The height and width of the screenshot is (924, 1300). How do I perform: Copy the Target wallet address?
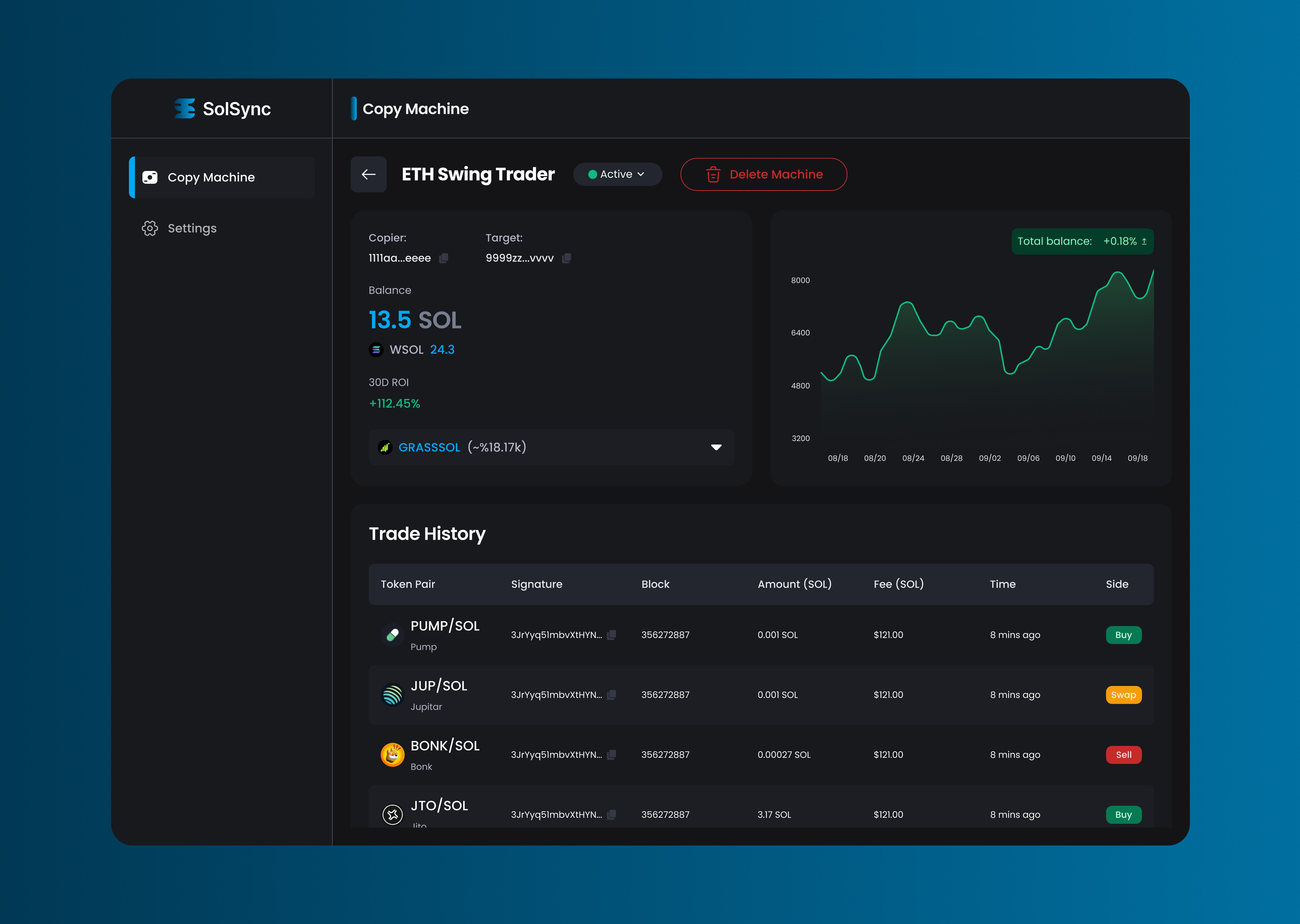566,258
